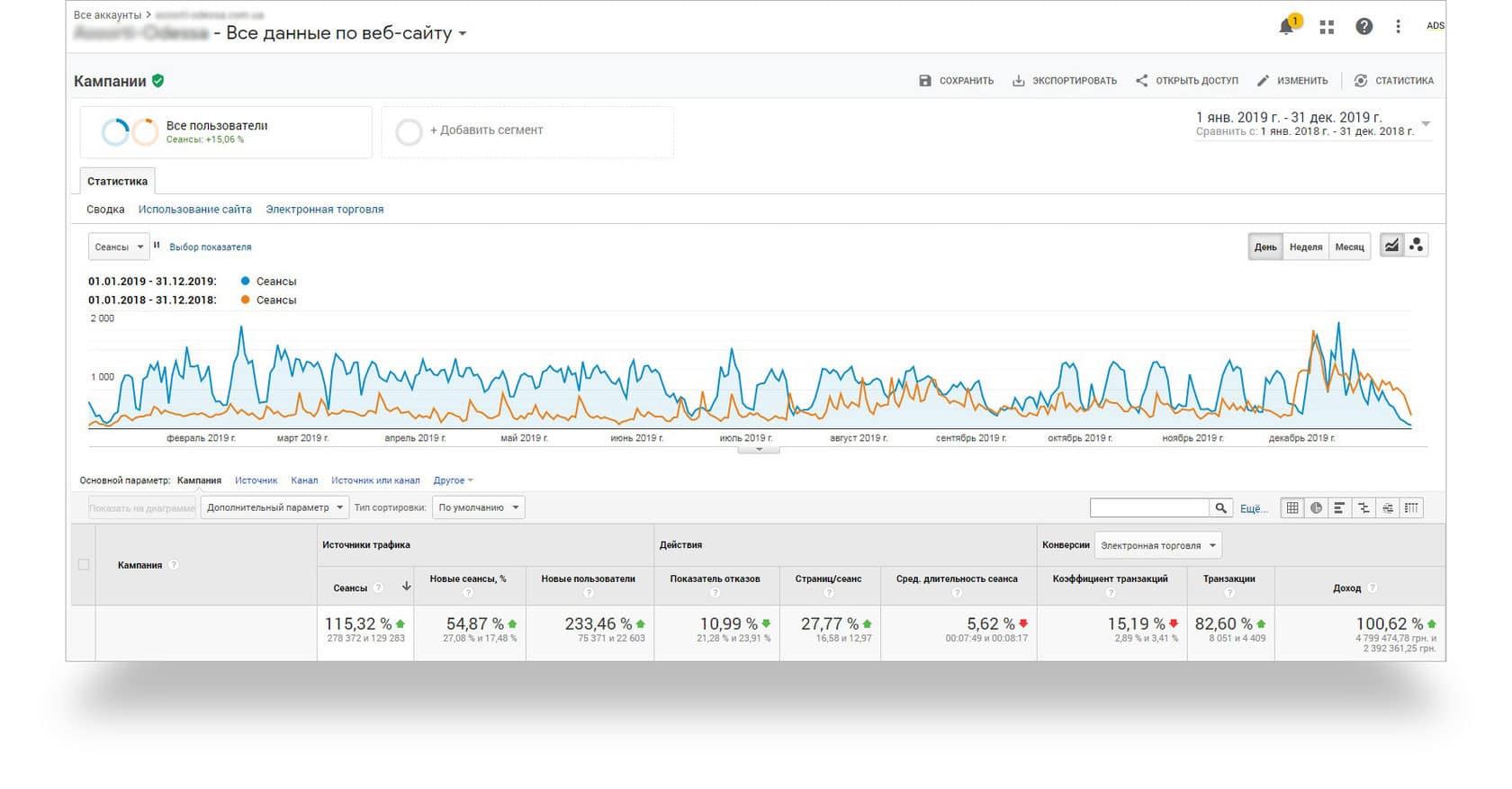Select the performance bar view icon
This screenshot has height=789, width=1512.
point(1339,507)
